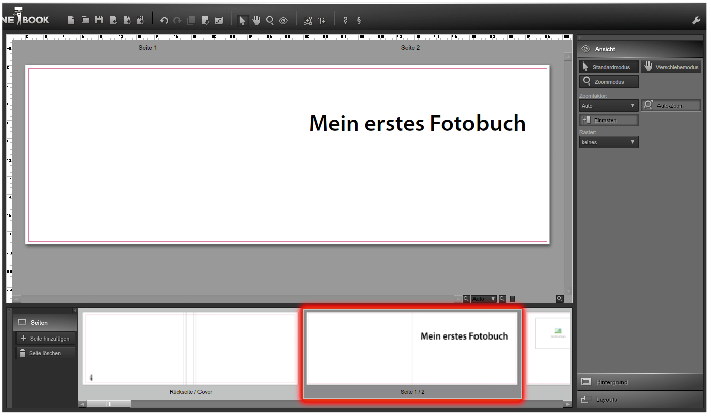The height and width of the screenshot is (416, 711).
Task: Click the Seite hinzufügen button
Action: coord(46,338)
